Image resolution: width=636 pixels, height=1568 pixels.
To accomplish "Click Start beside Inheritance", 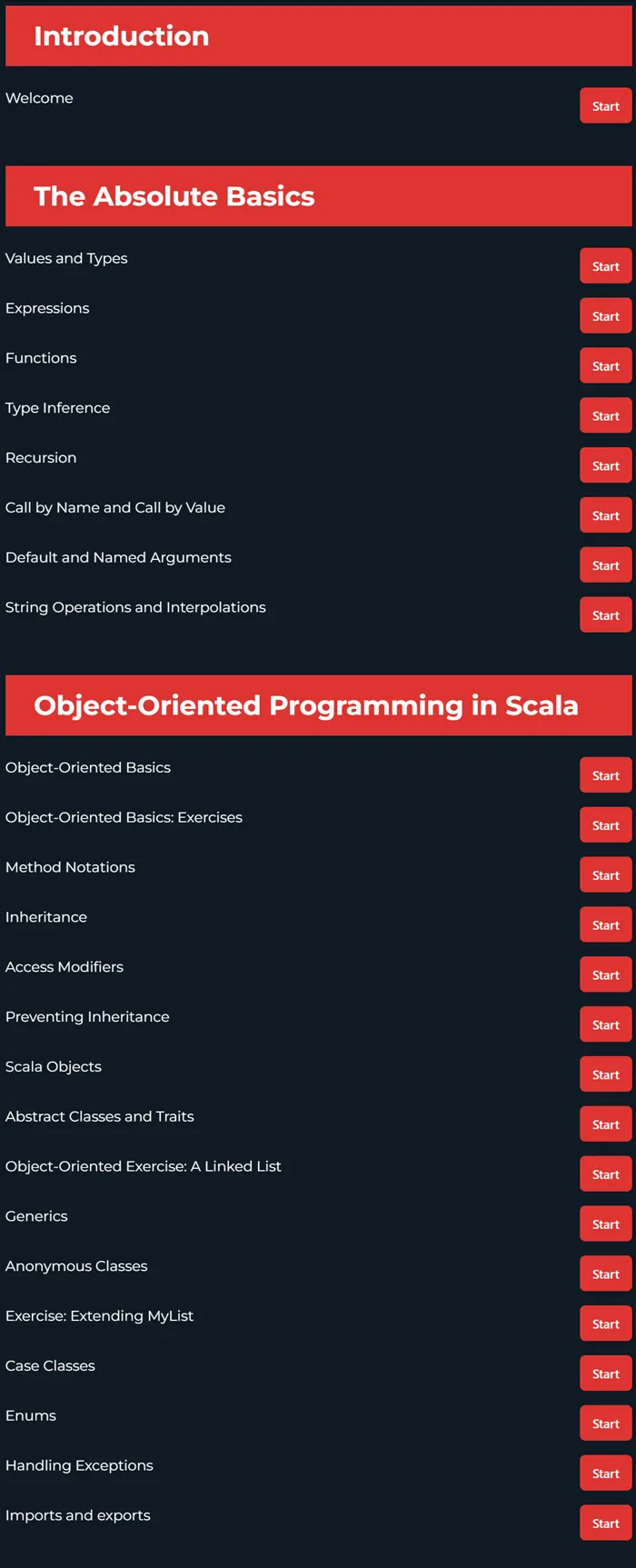I will tap(605, 926).
